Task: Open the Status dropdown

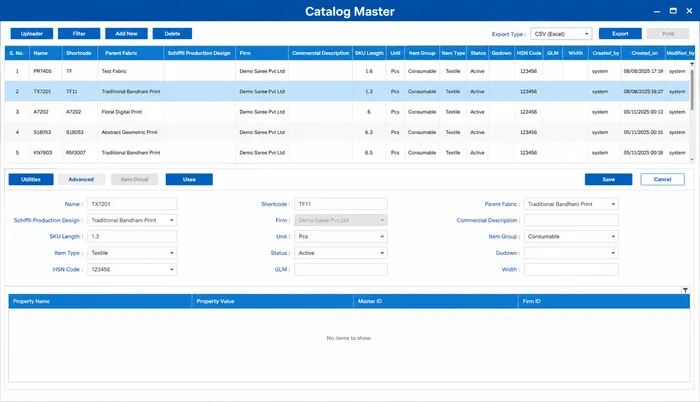Action: [x=341, y=253]
